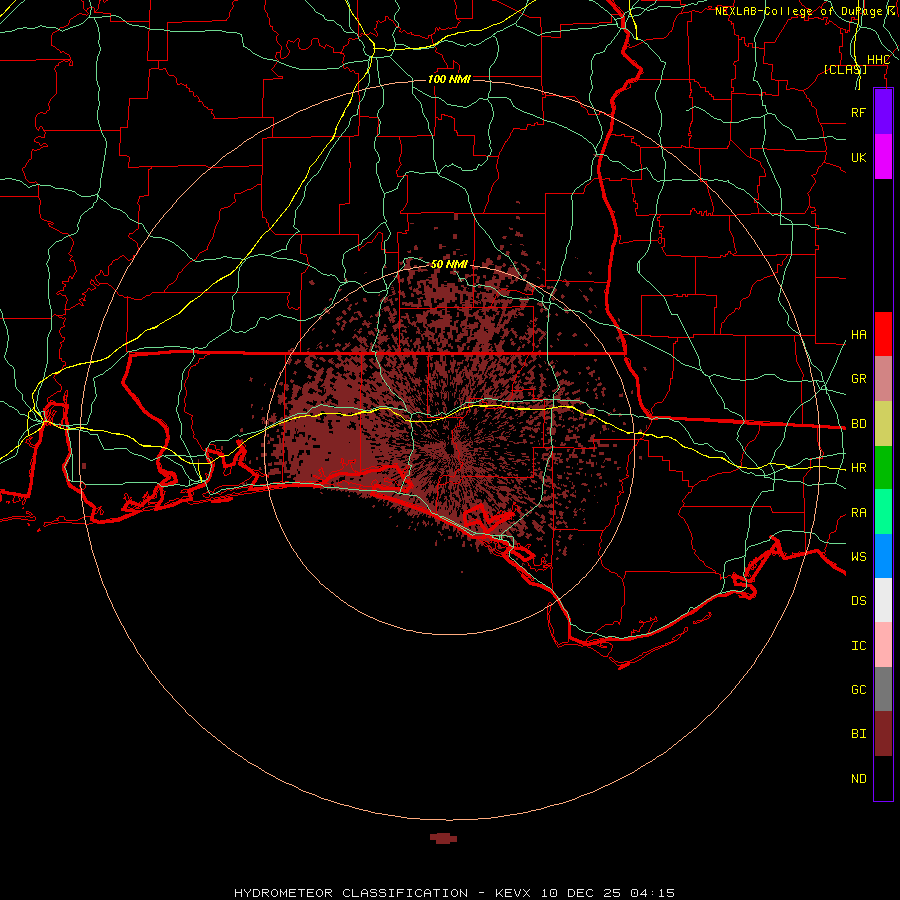
Task: Click the ND black legend swatch
Action: (883, 778)
